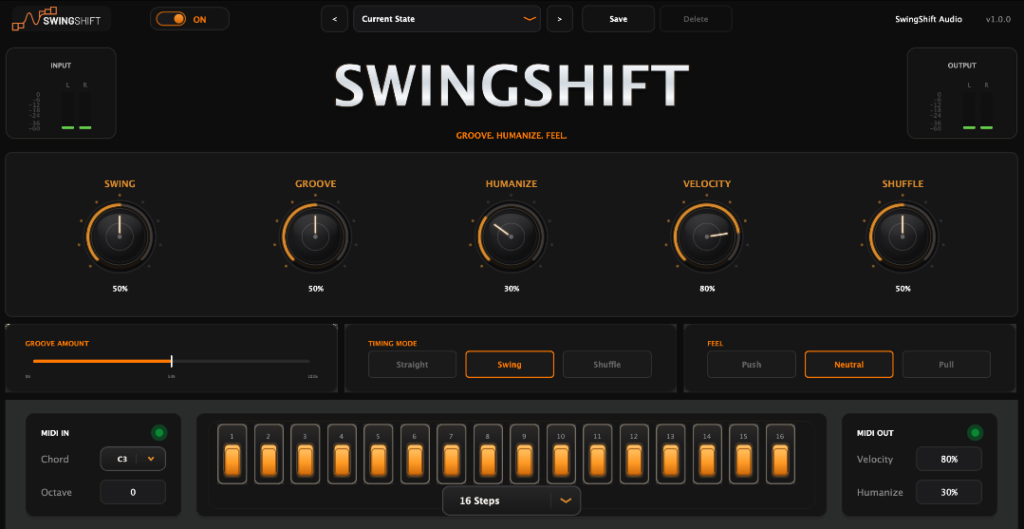Toggle step 2 in the sequencer

click(x=268, y=454)
